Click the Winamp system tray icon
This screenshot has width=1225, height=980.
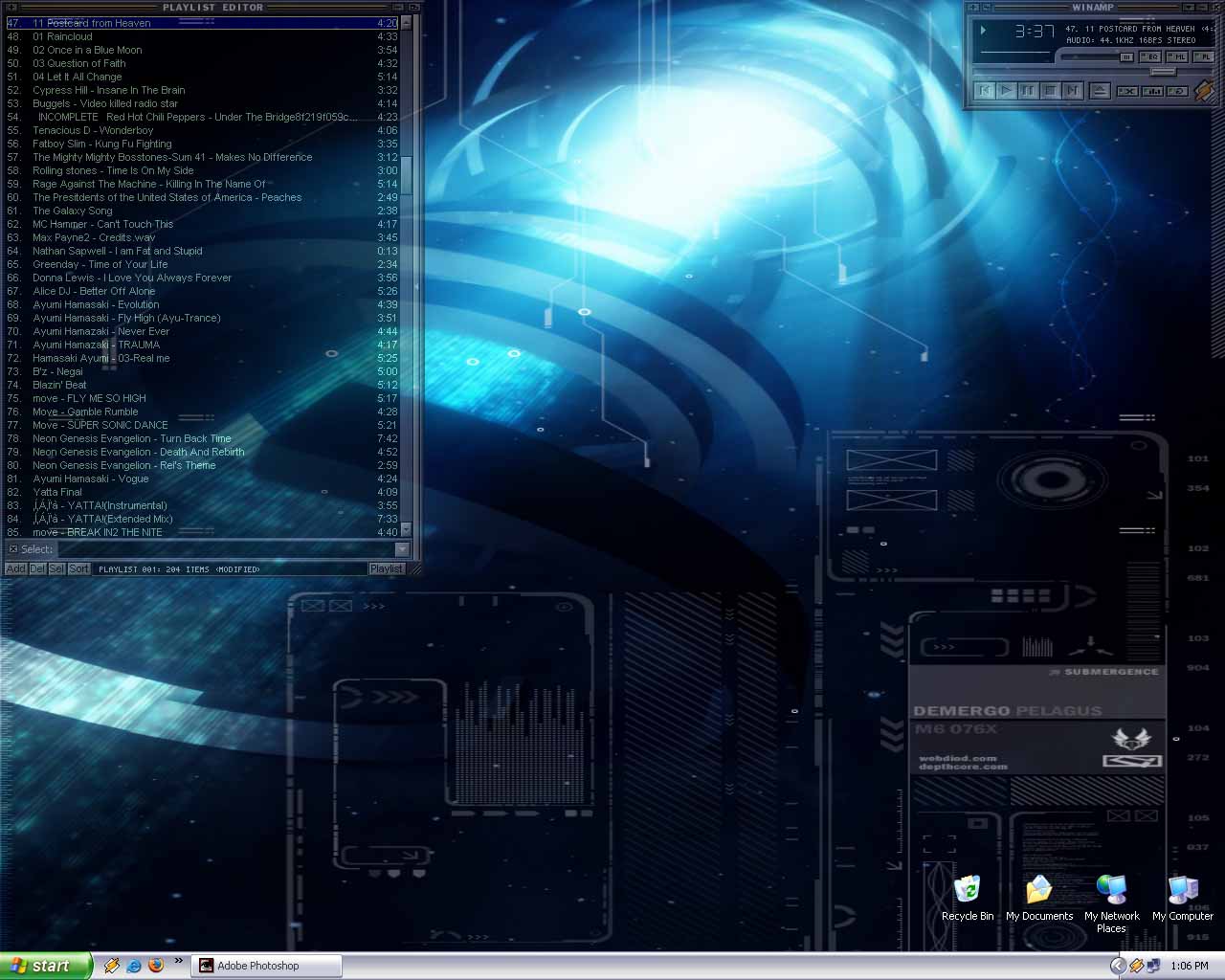pos(1136,966)
